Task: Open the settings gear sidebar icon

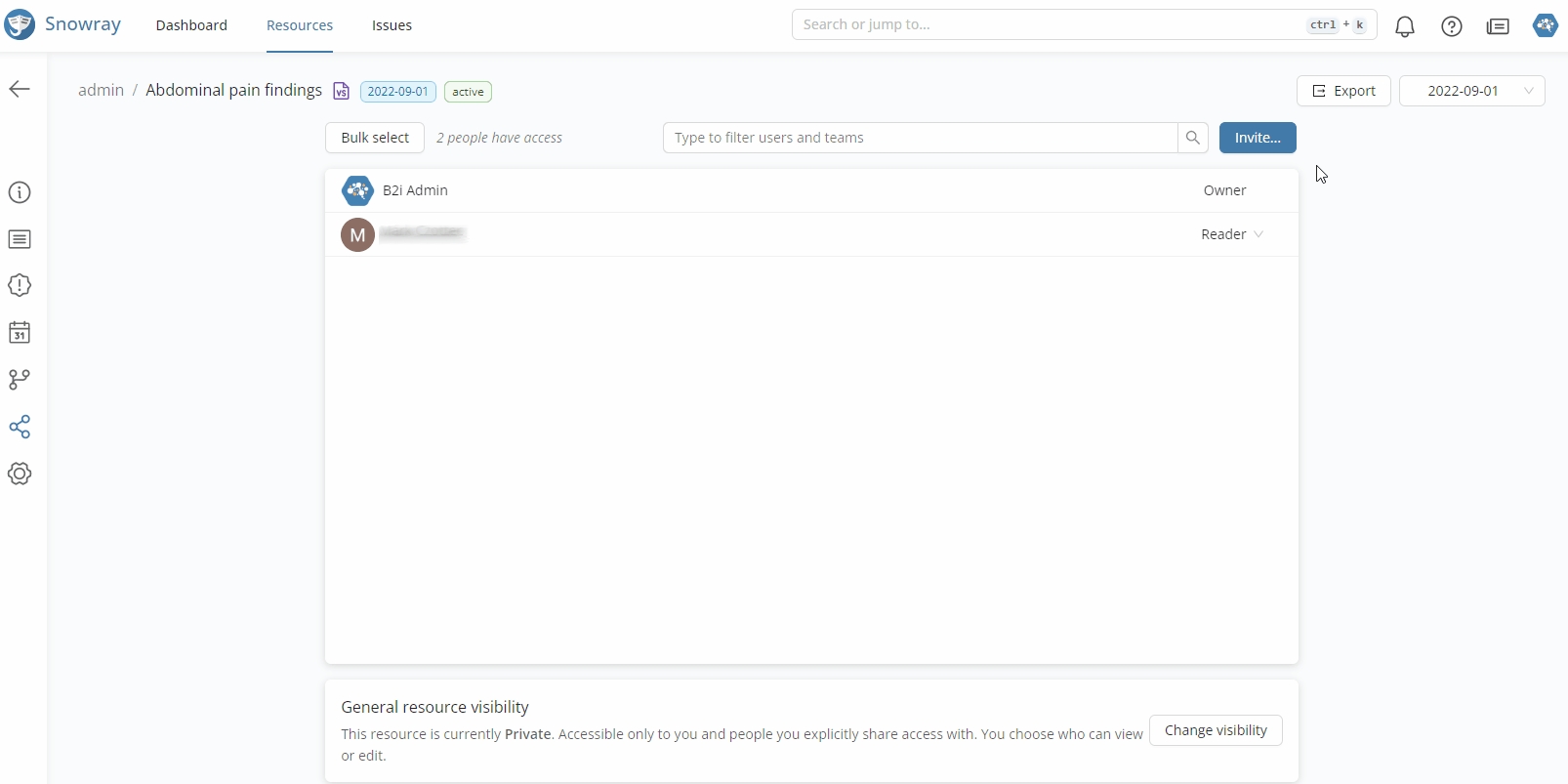Action: click(20, 474)
